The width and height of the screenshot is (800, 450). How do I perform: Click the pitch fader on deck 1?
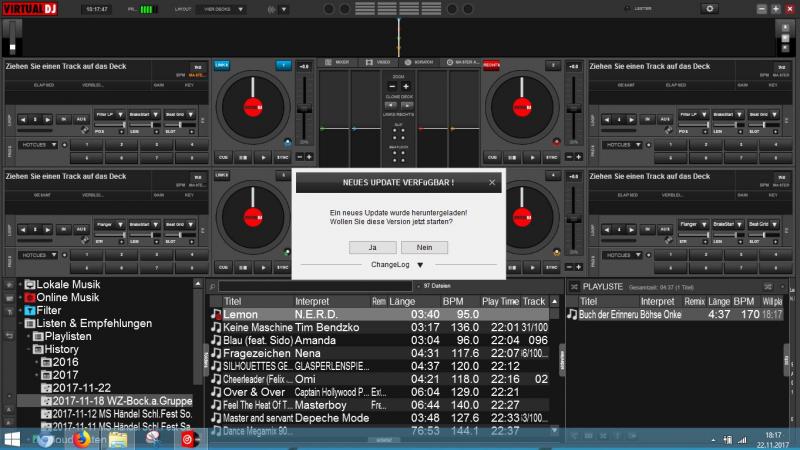coord(304,109)
